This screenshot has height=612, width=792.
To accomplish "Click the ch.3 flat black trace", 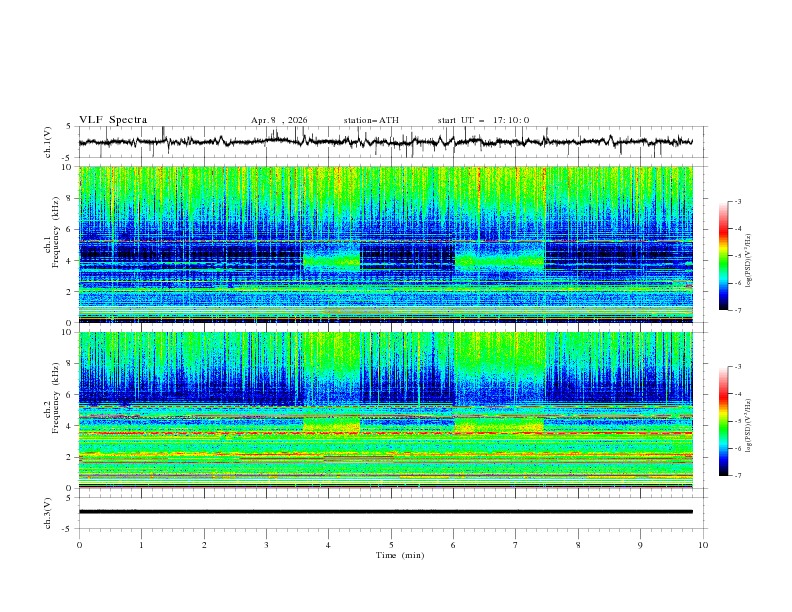I will click(x=386, y=512).
